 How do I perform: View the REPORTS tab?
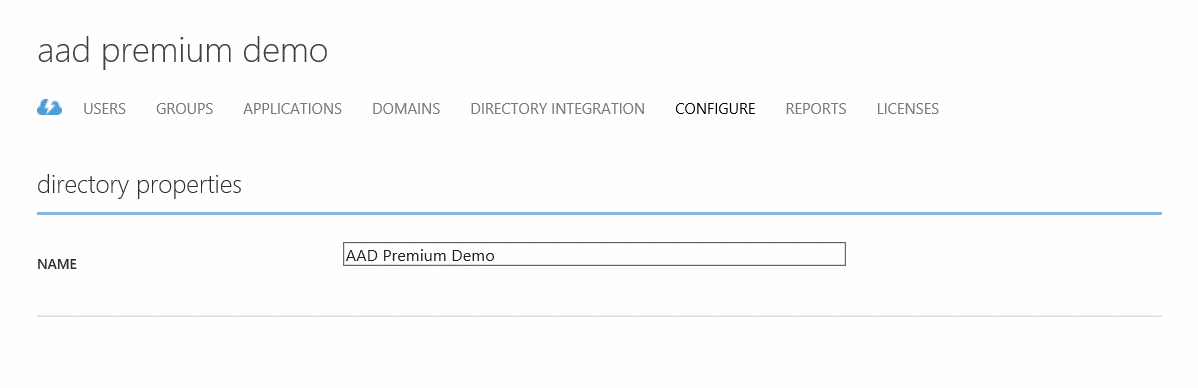coord(816,108)
